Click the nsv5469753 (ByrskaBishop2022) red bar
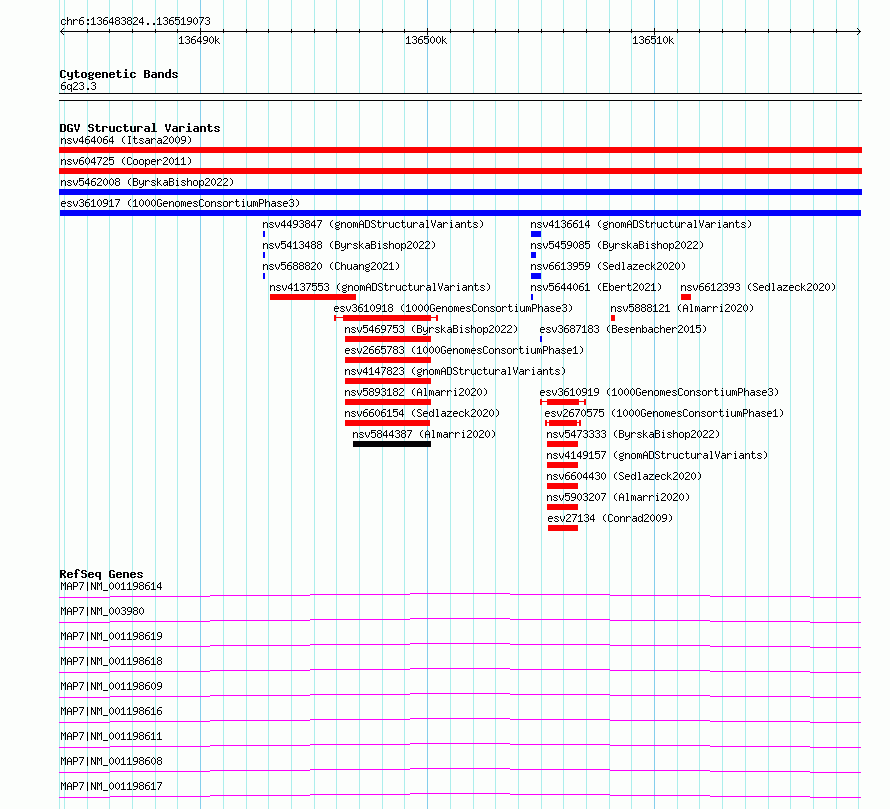Image resolution: width=890 pixels, height=809 pixels. [x=388, y=339]
